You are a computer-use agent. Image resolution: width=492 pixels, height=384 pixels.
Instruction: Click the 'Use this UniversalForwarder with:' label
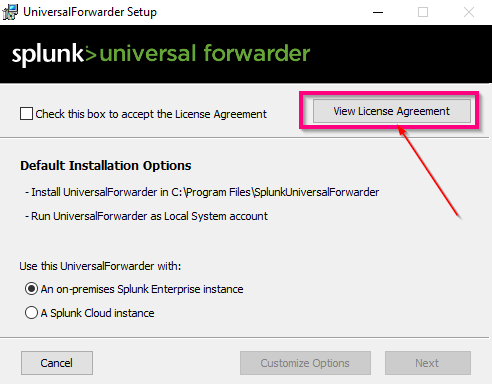coord(100,266)
